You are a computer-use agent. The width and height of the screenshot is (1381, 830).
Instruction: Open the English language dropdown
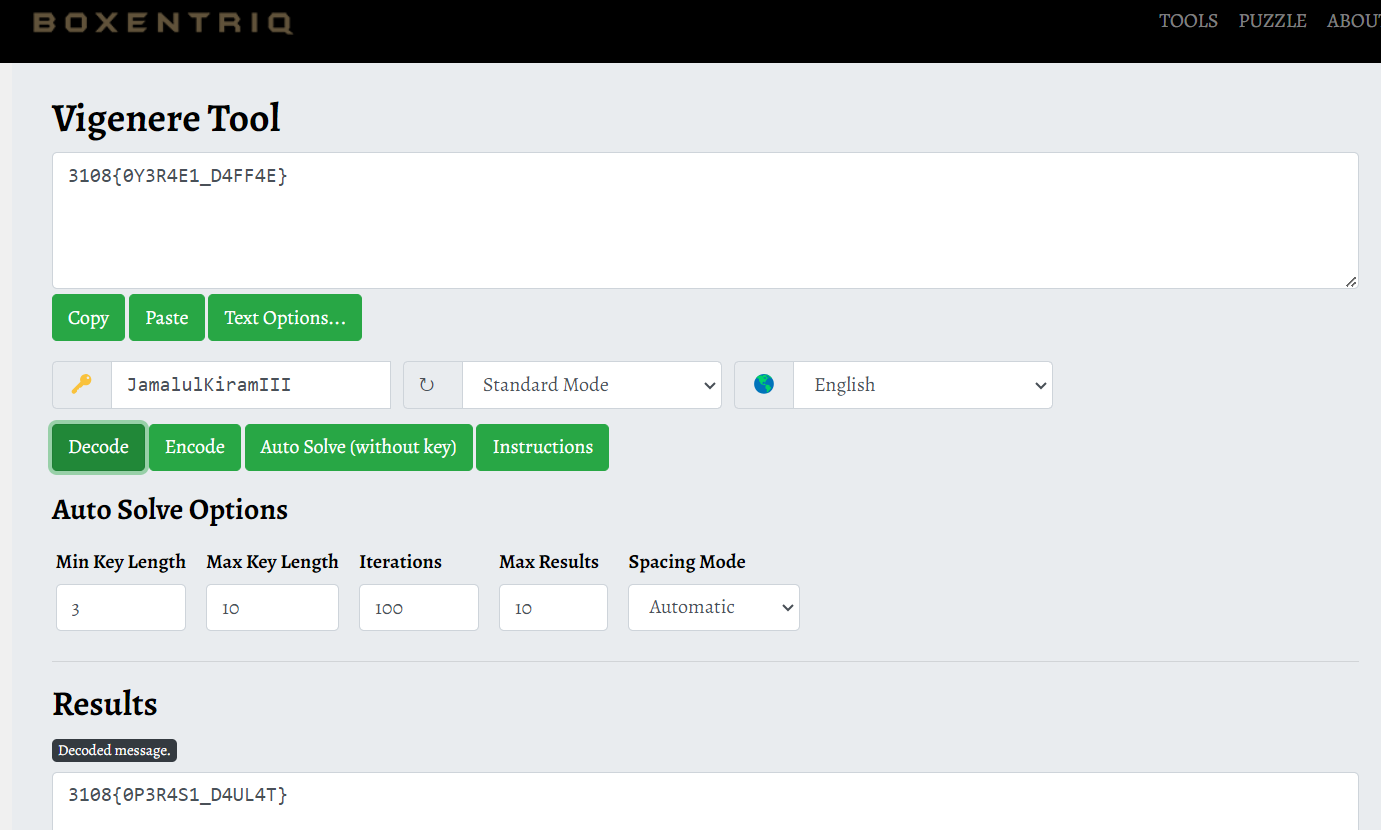point(922,385)
